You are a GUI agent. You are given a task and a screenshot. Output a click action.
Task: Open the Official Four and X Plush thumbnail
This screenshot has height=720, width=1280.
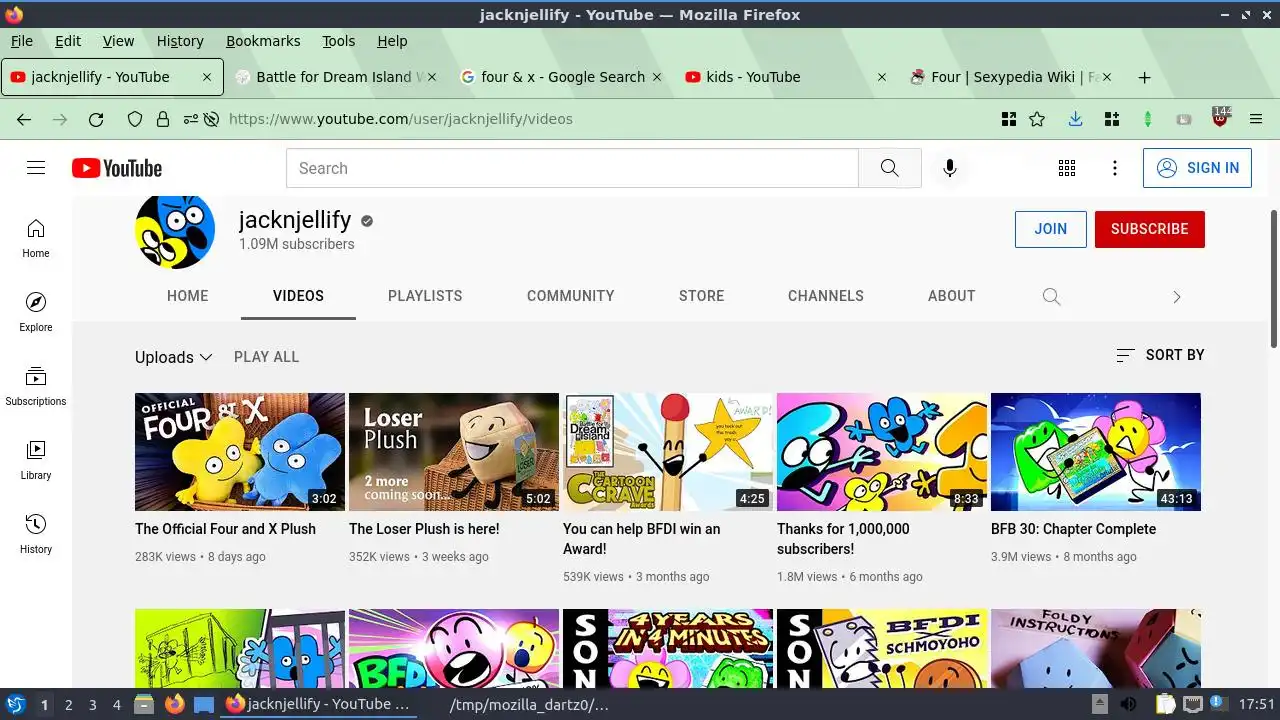pos(240,452)
